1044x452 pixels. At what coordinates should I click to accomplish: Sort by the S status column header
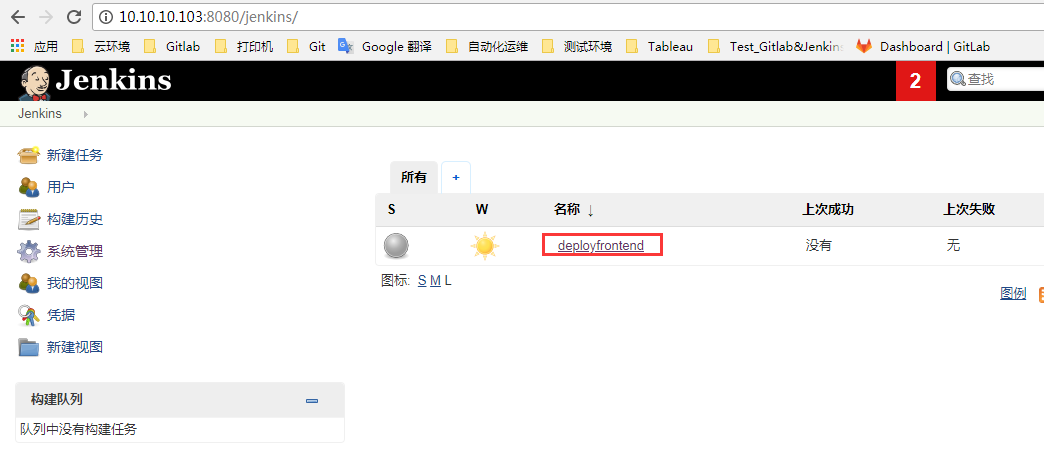(x=392, y=210)
